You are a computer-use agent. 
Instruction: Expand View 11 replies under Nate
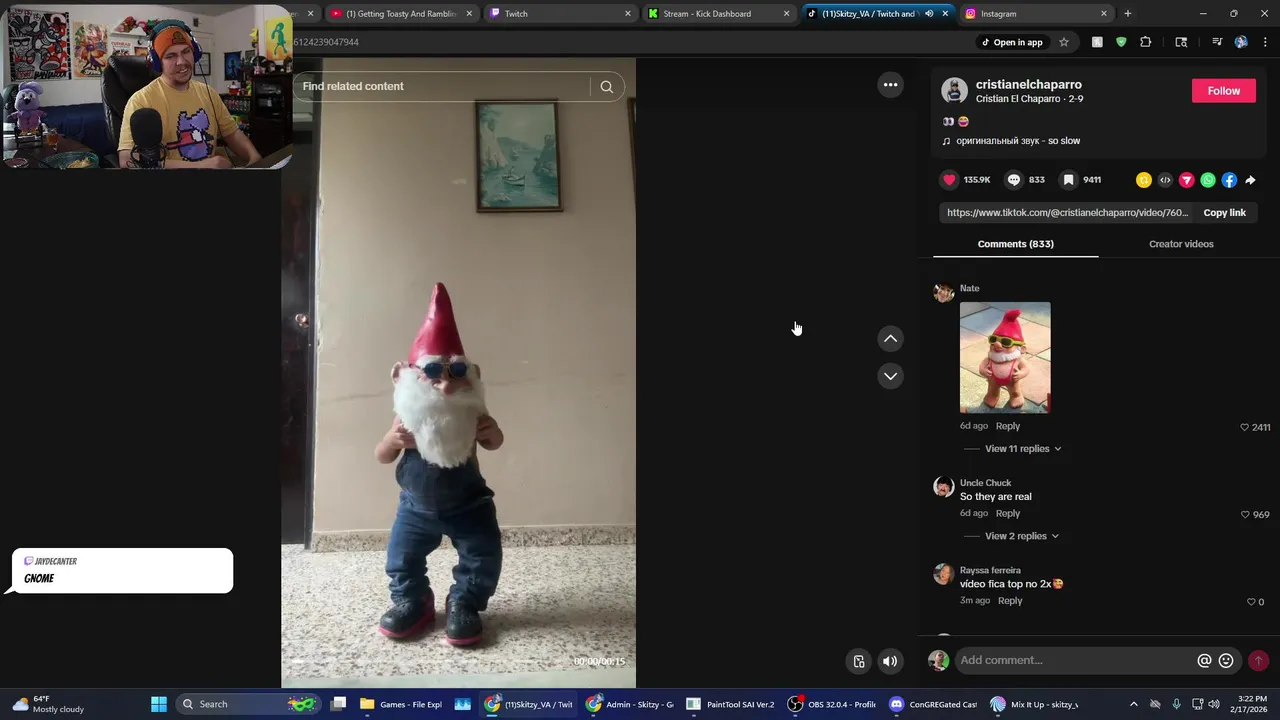[x=1023, y=449]
